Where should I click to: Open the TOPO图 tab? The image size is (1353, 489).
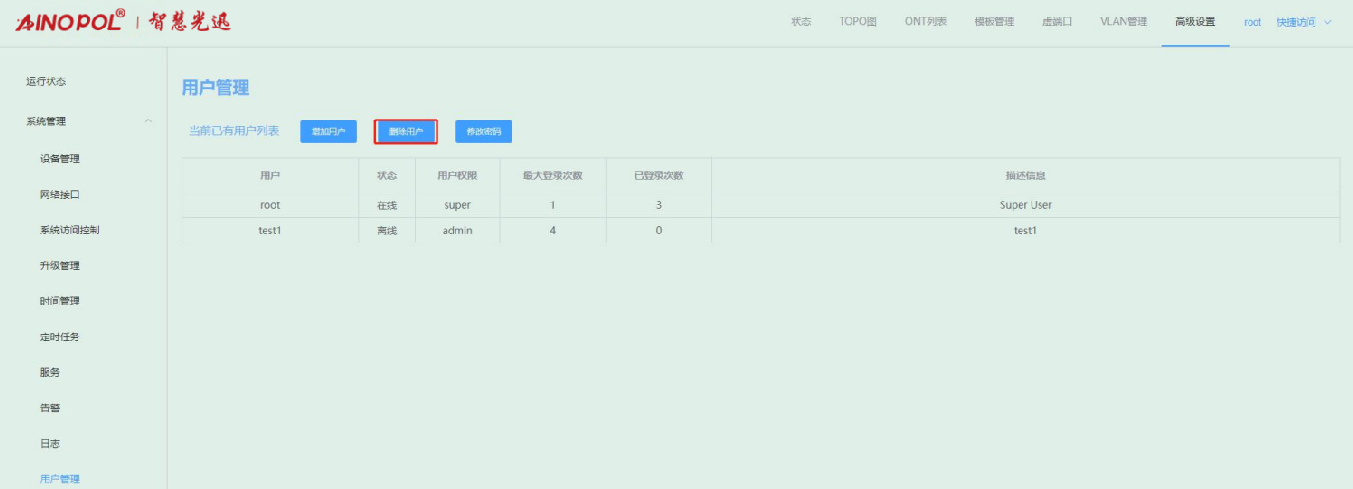click(858, 22)
